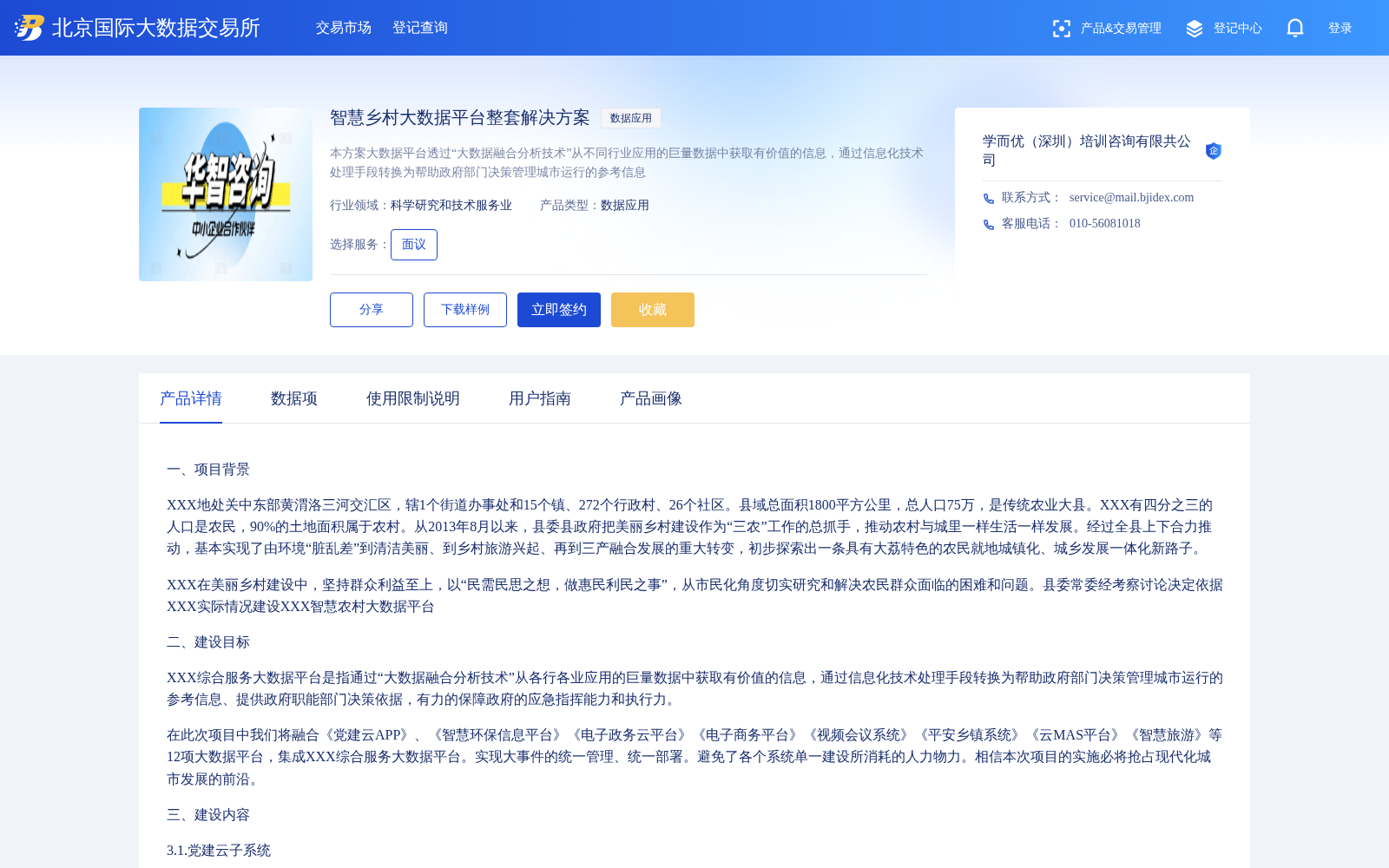The height and width of the screenshot is (868, 1389).
Task: Click 下载样例 to download sample
Action: tap(465, 310)
